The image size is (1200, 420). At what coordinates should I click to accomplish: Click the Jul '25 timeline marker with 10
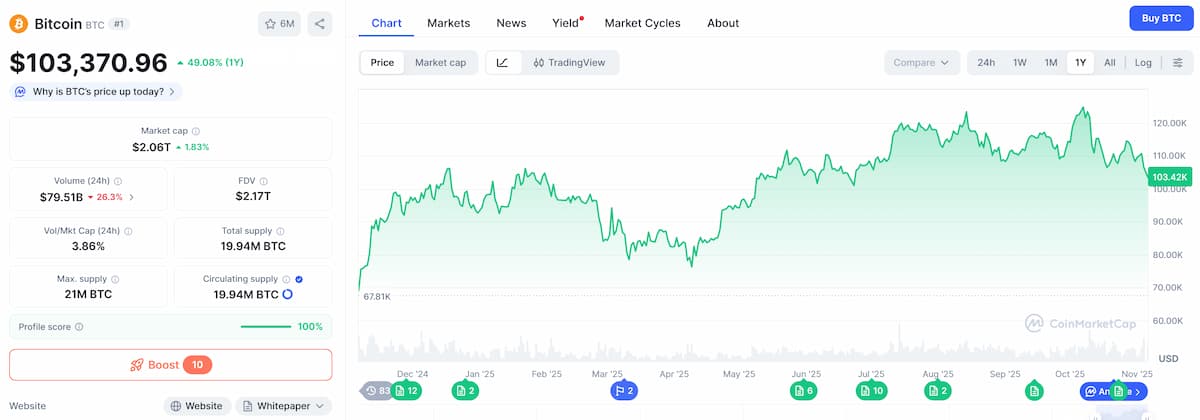coord(871,390)
